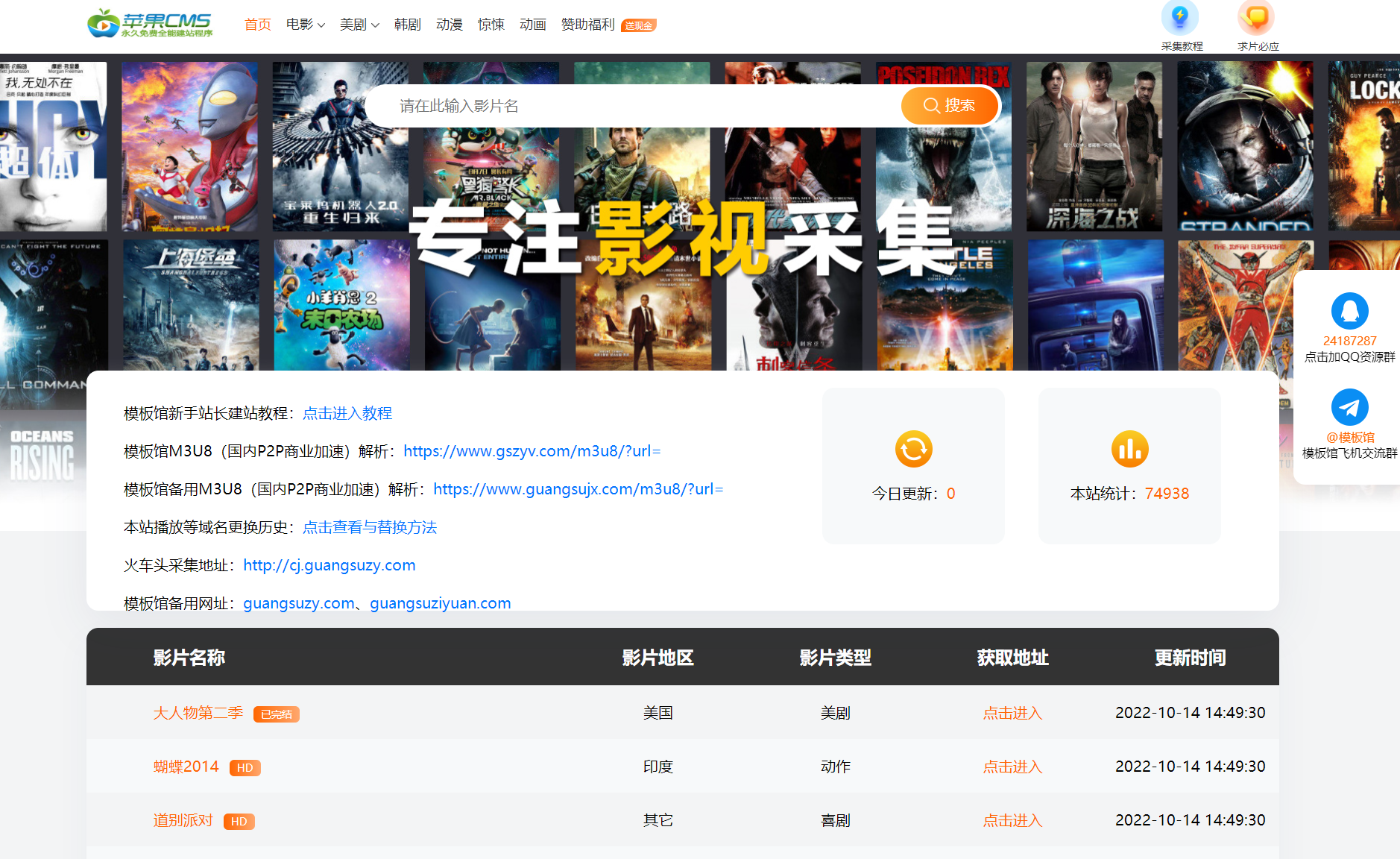Open the 采集教程 lightbulb icon
The image size is (1400, 859).
pyautogui.click(x=1180, y=18)
